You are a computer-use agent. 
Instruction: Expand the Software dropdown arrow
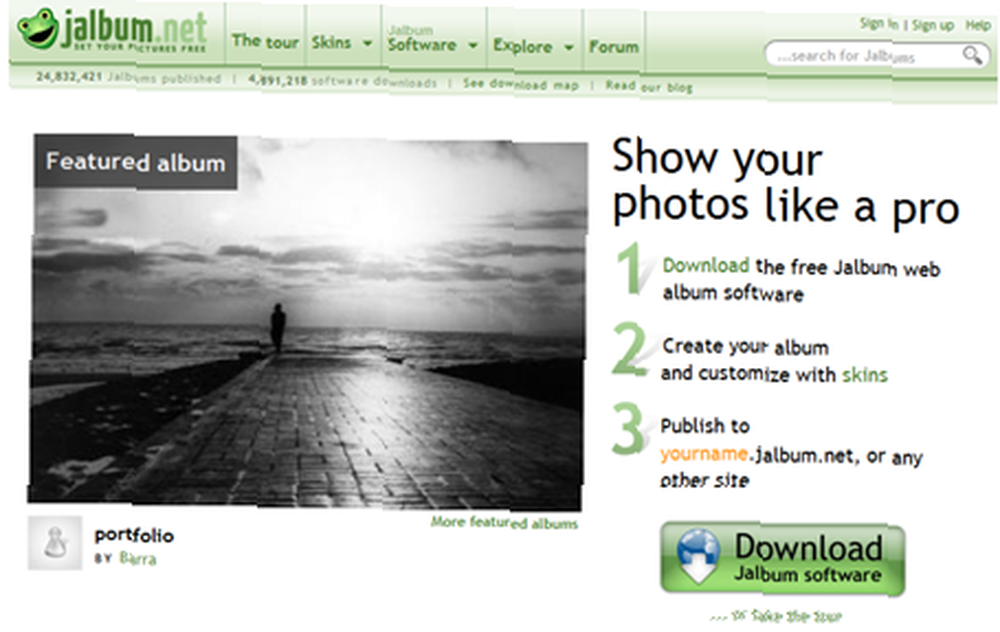pos(473,46)
